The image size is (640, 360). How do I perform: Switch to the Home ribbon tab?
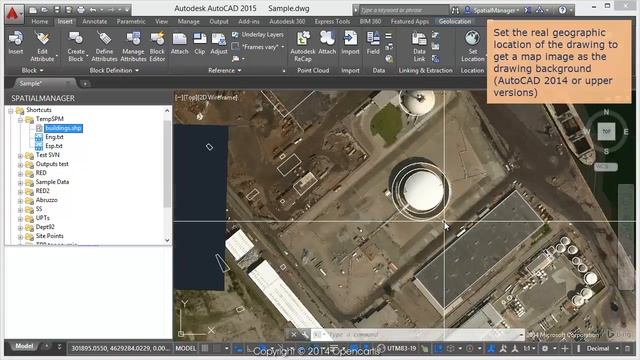(x=40, y=21)
